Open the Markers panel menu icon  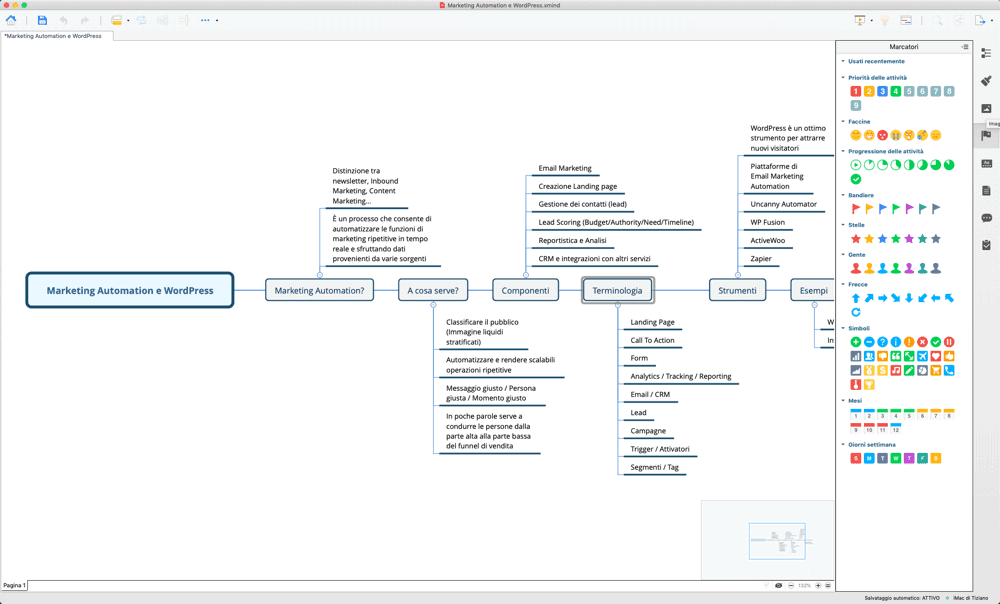point(965,47)
